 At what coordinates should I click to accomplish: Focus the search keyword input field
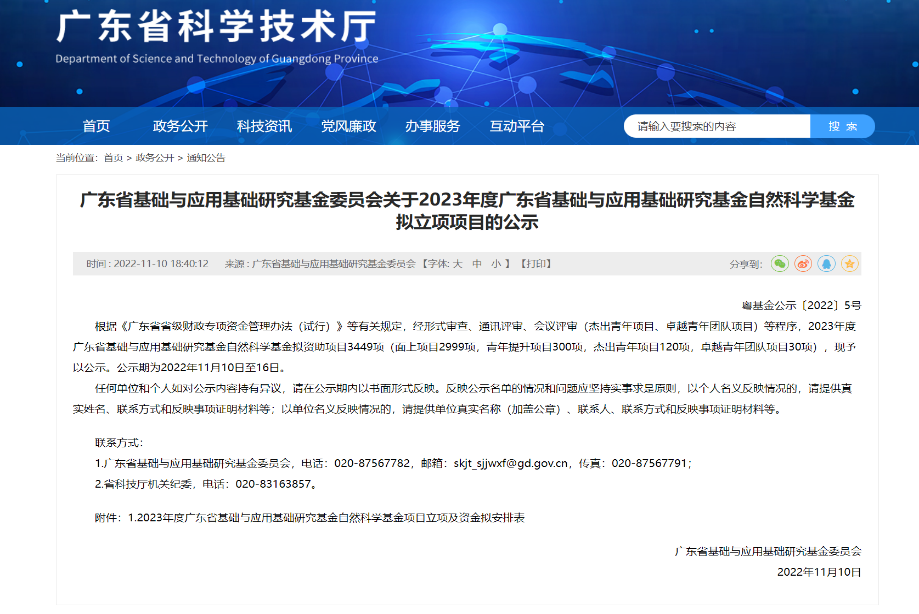tap(717, 126)
